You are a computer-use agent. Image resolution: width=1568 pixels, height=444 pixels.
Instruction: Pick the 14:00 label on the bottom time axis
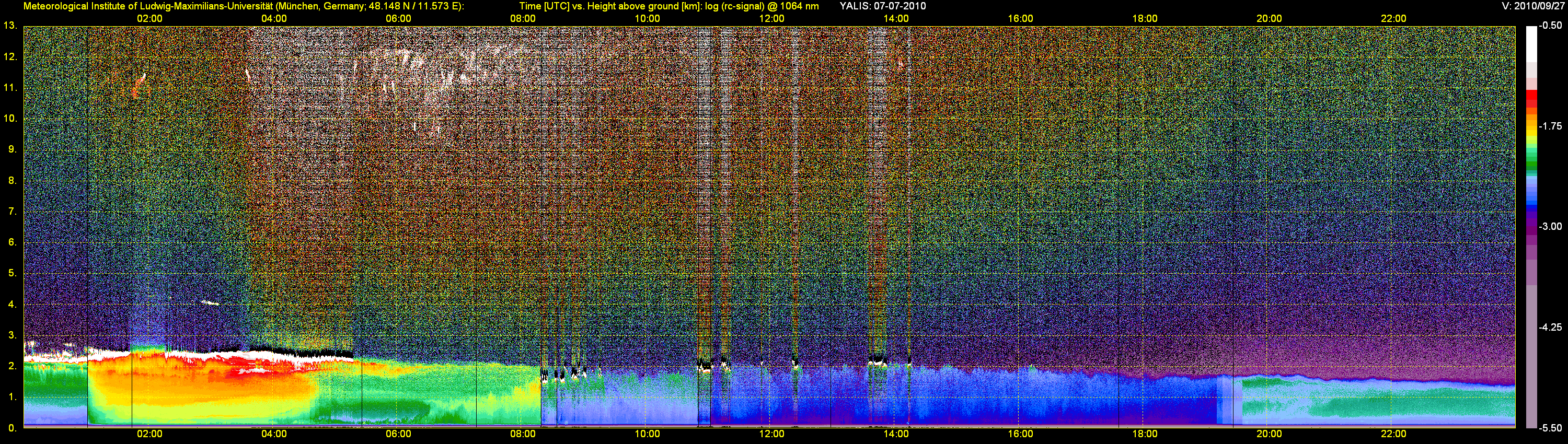(896, 434)
